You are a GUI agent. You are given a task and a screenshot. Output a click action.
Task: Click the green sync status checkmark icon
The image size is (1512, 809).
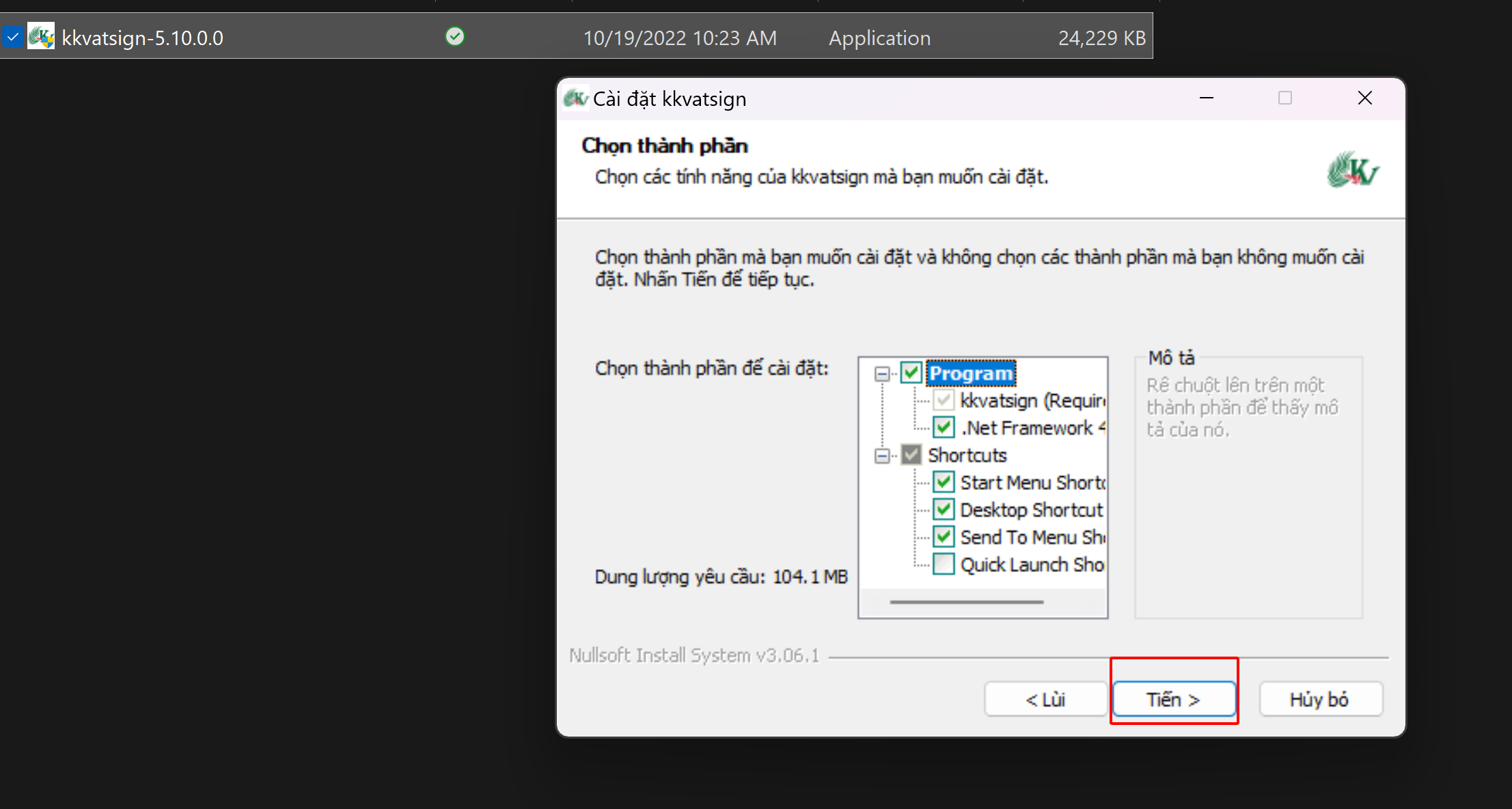click(454, 36)
